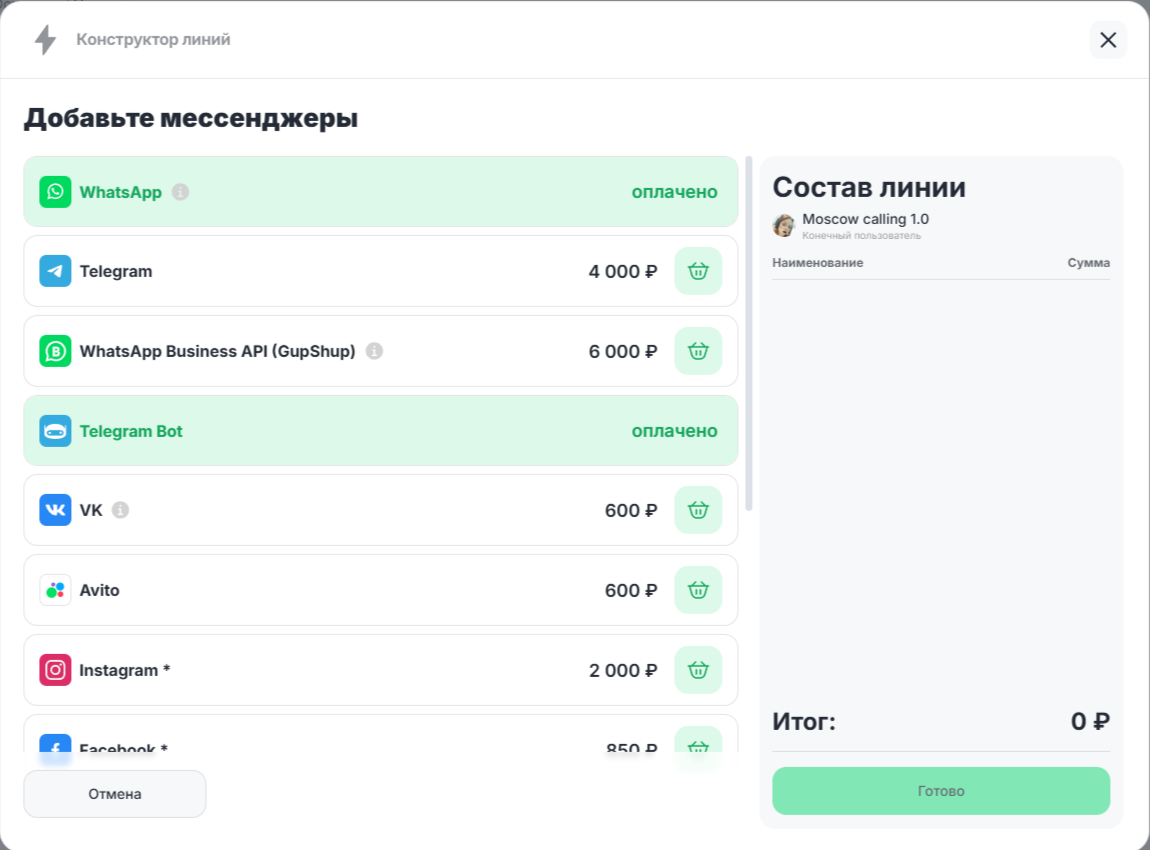Show info tooltip next to WhatsApp
1150x850 pixels.
[x=180, y=192]
